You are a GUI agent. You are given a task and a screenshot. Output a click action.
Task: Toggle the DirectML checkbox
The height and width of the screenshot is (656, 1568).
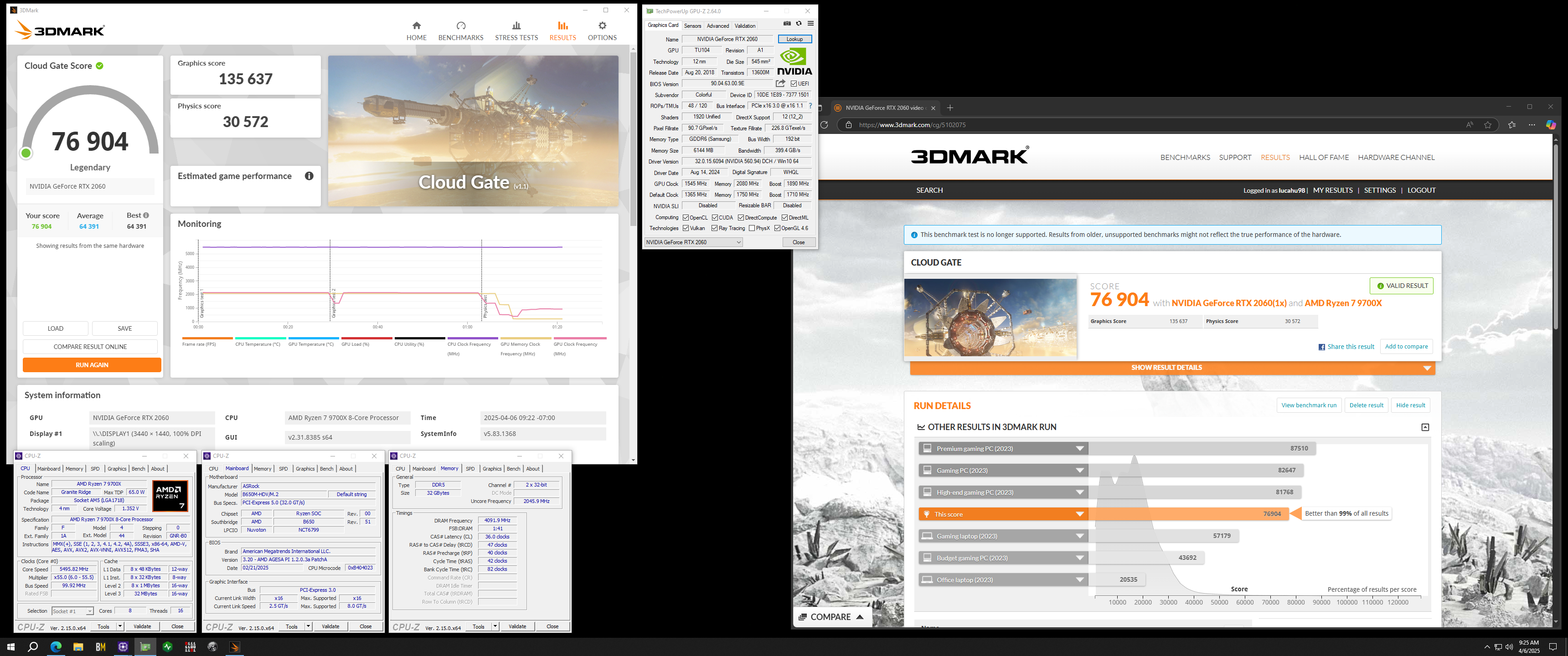pyautogui.click(x=784, y=217)
